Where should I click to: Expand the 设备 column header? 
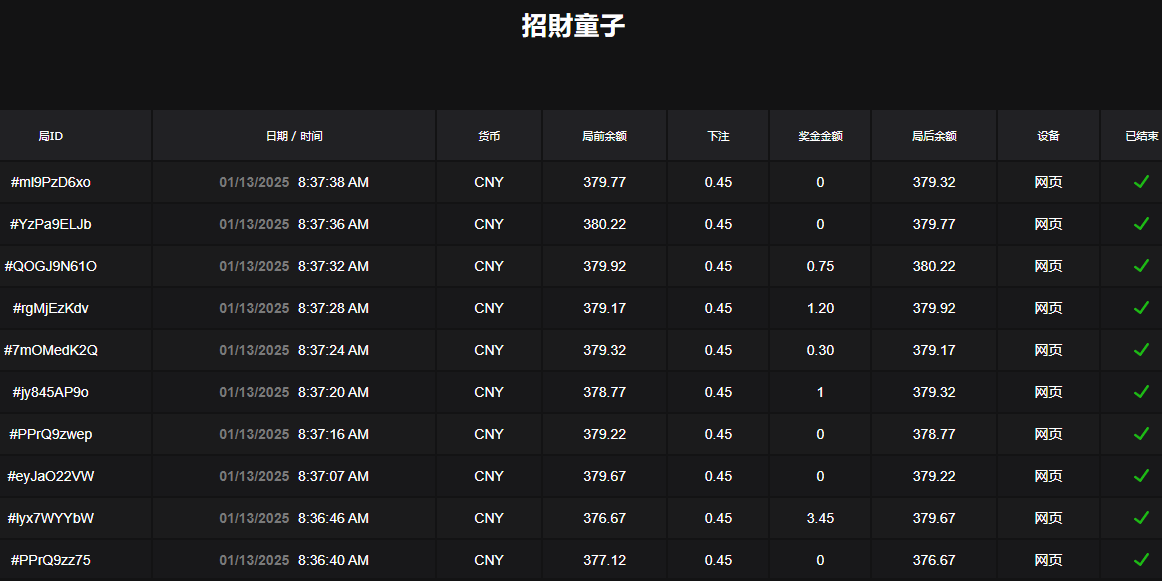pyautogui.click(x=1048, y=134)
